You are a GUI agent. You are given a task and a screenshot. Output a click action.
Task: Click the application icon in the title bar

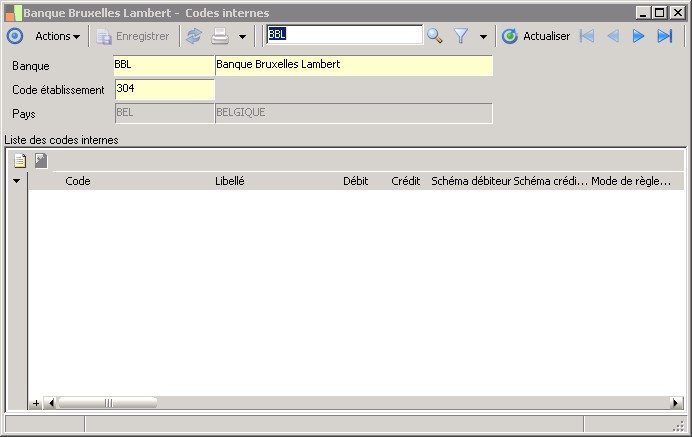(13, 13)
